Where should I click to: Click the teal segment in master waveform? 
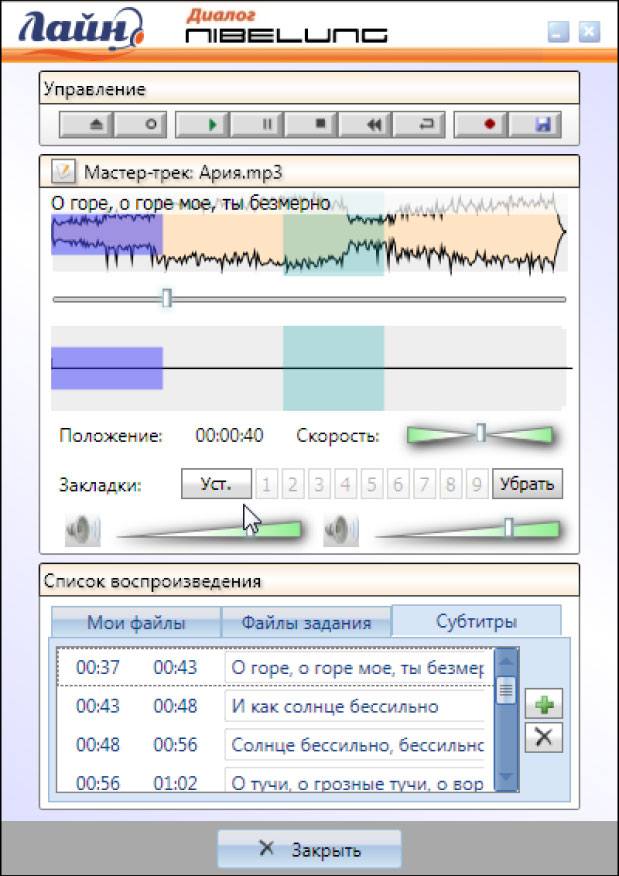(334, 234)
